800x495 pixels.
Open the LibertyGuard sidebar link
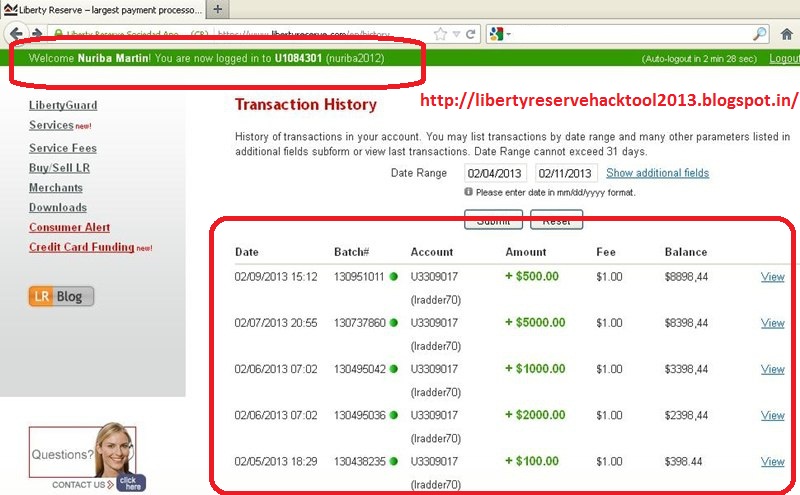point(63,105)
